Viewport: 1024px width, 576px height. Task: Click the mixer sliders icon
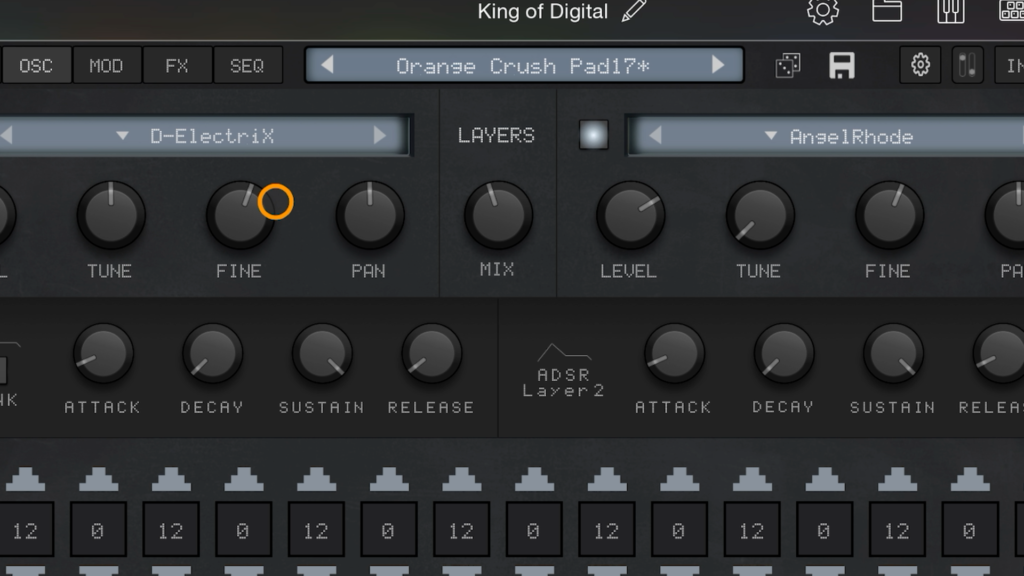[x=967, y=66]
